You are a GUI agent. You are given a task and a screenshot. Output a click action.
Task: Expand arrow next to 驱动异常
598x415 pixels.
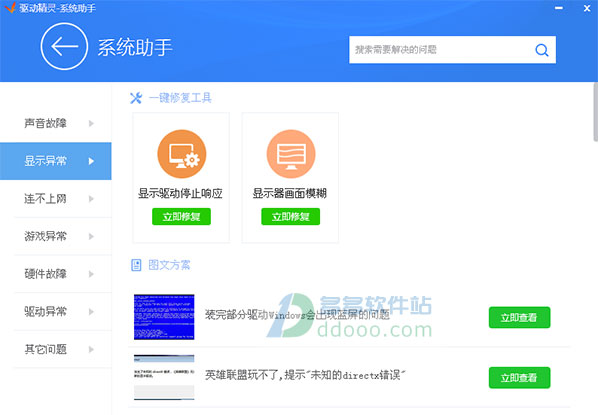[91, 312]
